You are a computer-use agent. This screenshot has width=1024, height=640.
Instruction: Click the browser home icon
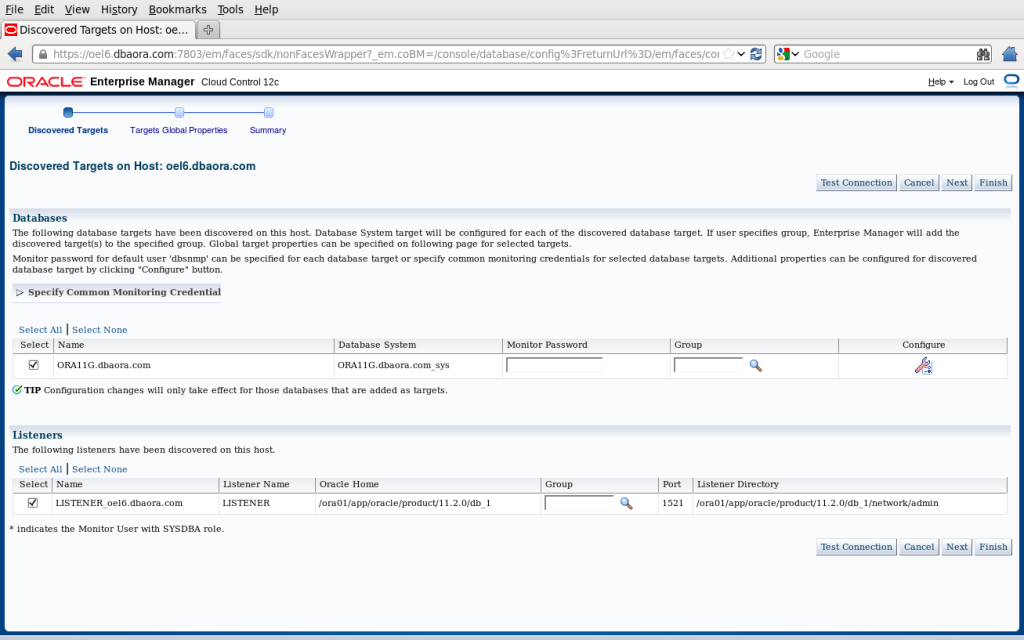[1010, 54]
